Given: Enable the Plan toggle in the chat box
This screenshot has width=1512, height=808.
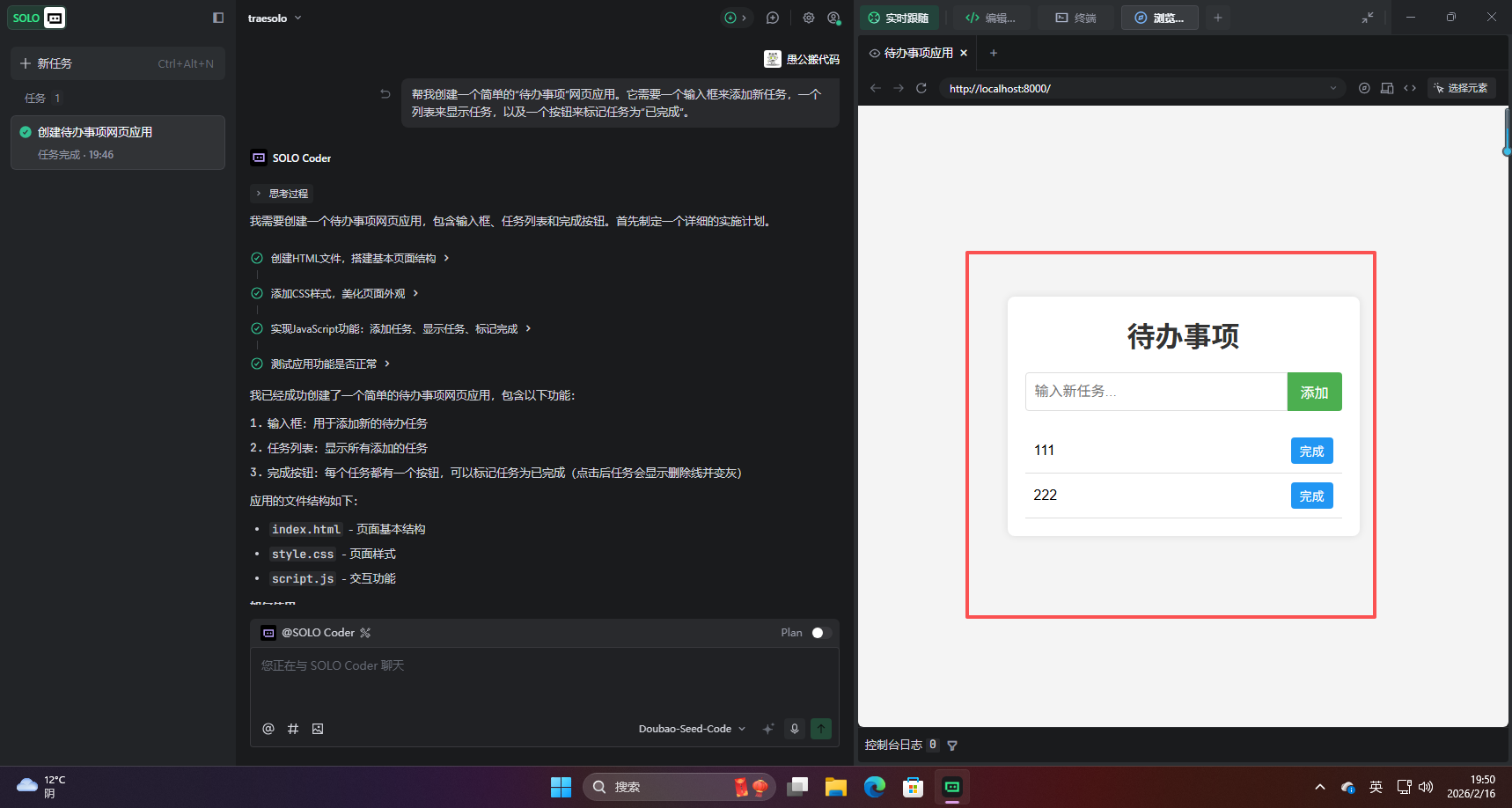Looking at the screenshot, I should click(x=820, y=633).
